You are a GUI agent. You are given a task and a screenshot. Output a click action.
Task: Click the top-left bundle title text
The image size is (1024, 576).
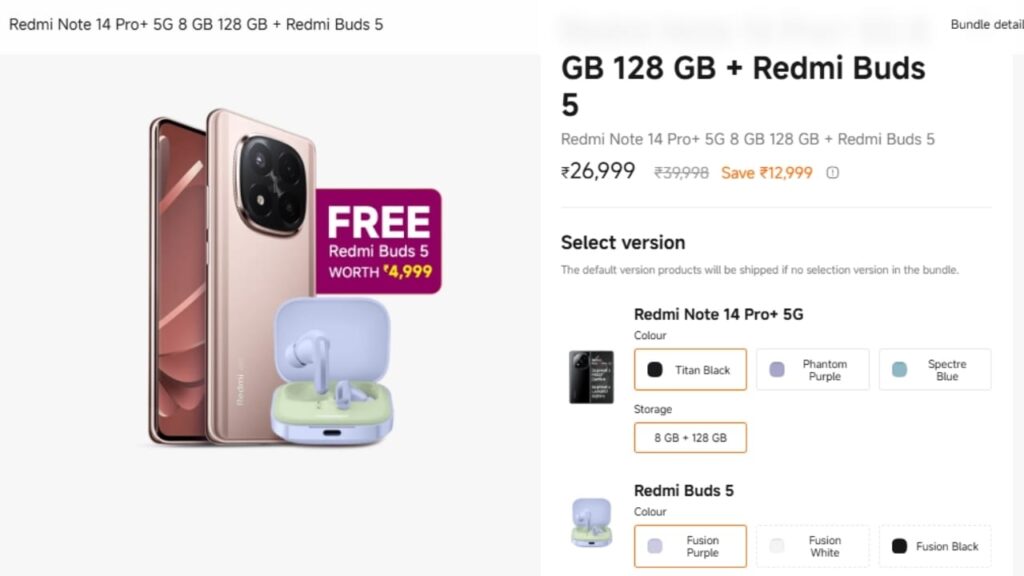point(196,24)
